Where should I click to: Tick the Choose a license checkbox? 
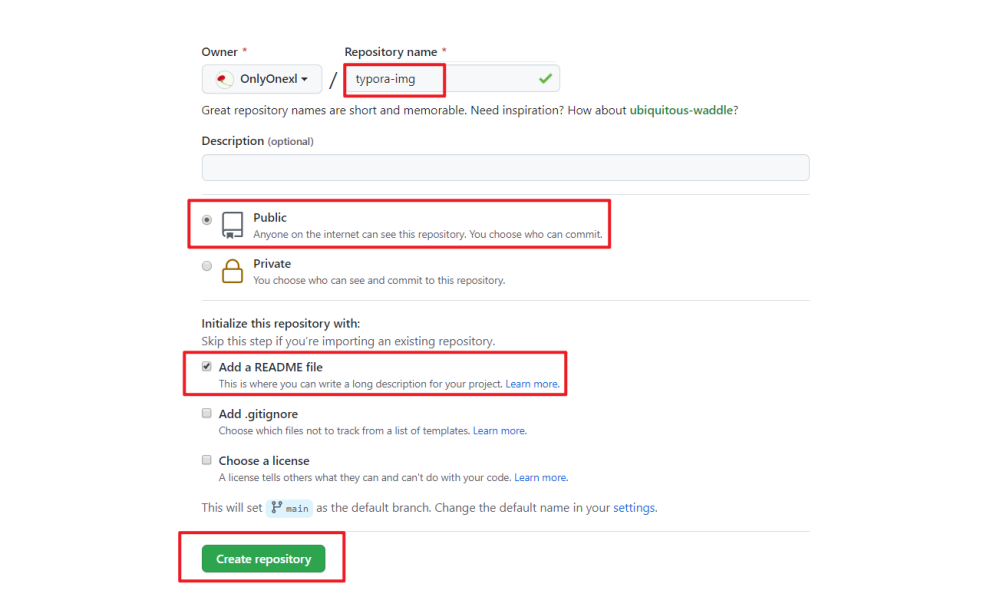(207, 460)
